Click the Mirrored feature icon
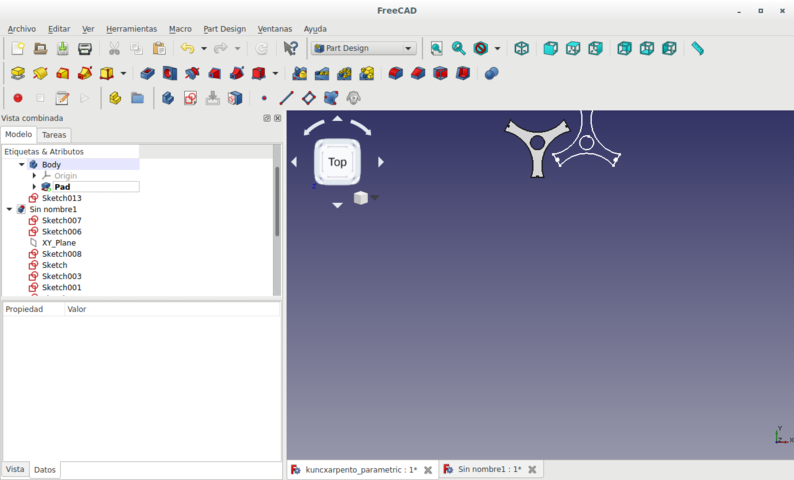 [299, 73]
